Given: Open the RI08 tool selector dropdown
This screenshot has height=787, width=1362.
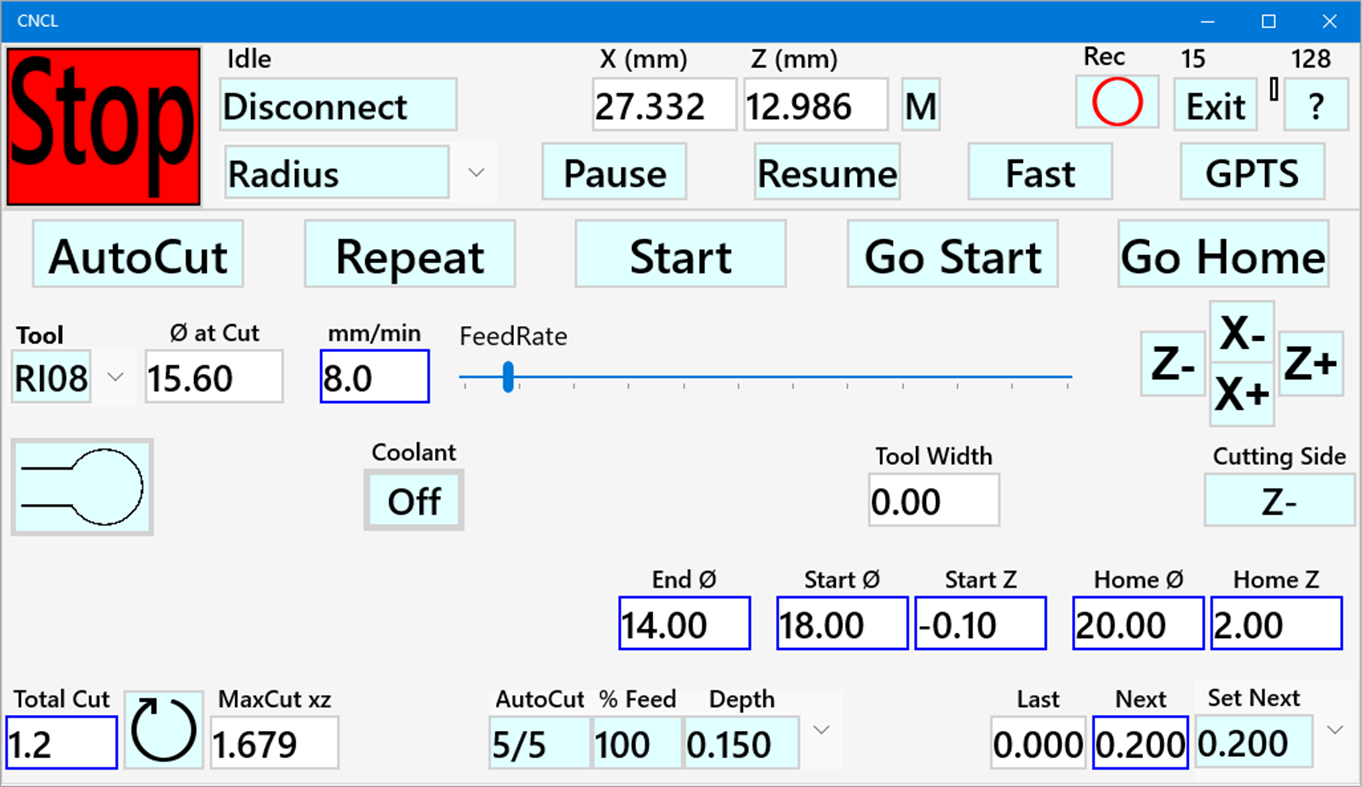Looking at the screenshot, I should pyautogui.click(x=114, y=377).
